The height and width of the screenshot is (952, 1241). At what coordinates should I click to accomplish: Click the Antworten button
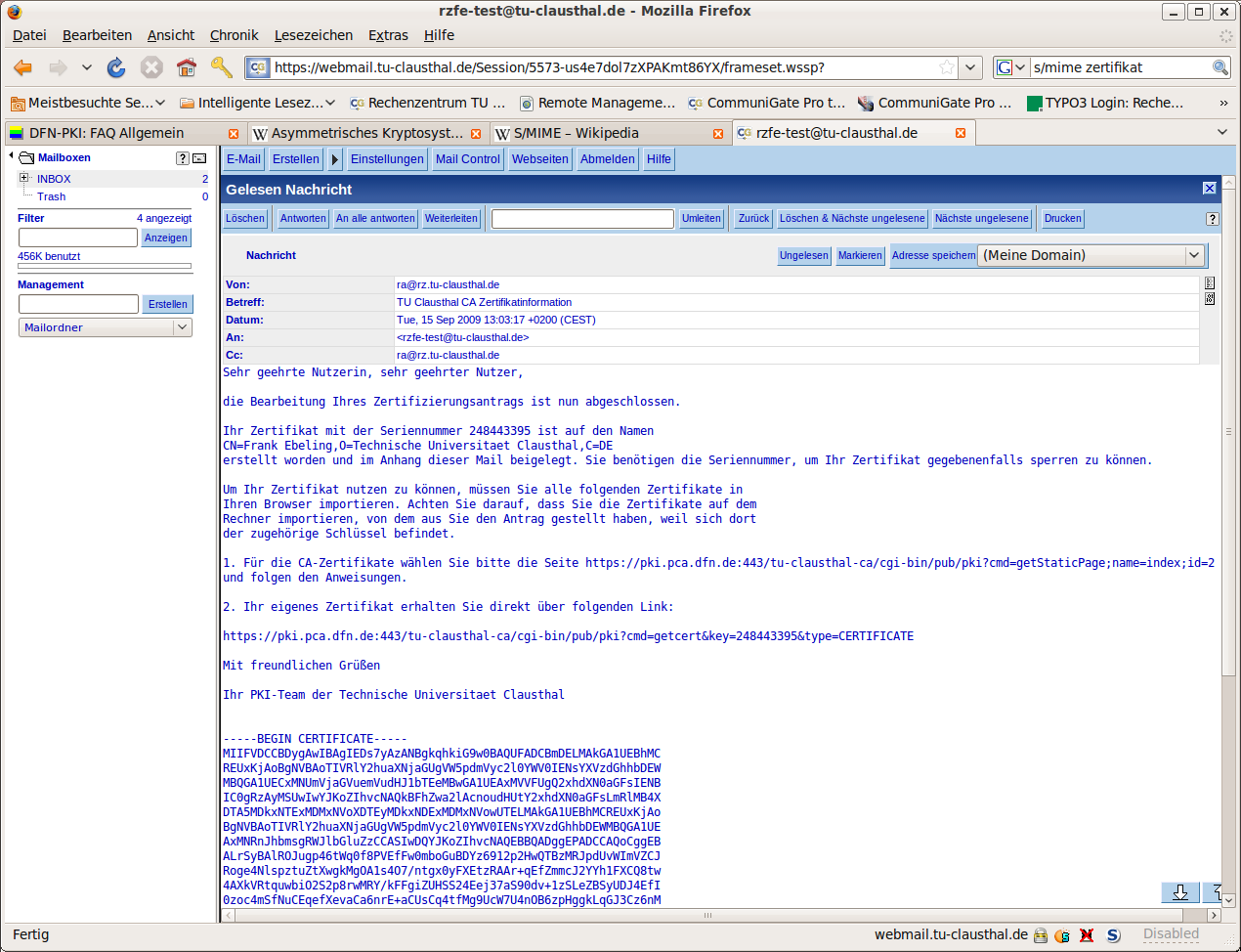303,219
